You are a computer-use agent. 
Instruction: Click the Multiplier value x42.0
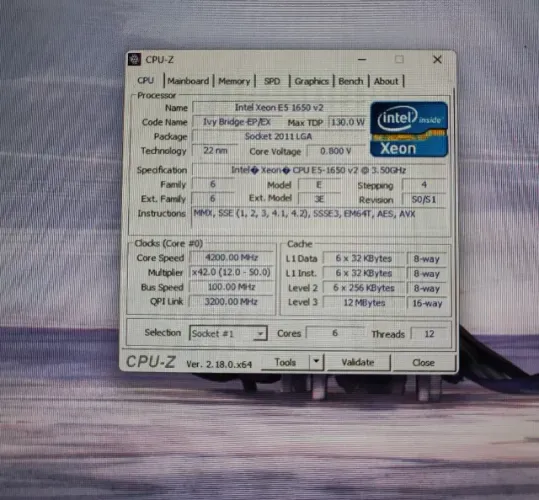click(231, 272)
